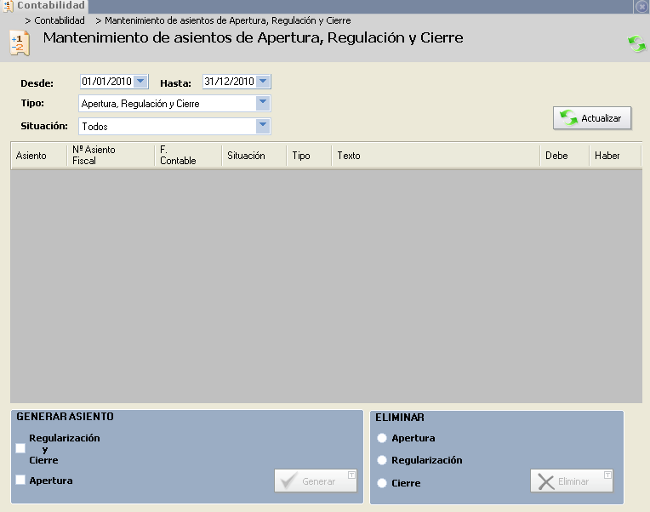Viewport: 650px width, 512px height.
Task: Open the Hasta date picker arrow
Action: pos(263,81)
